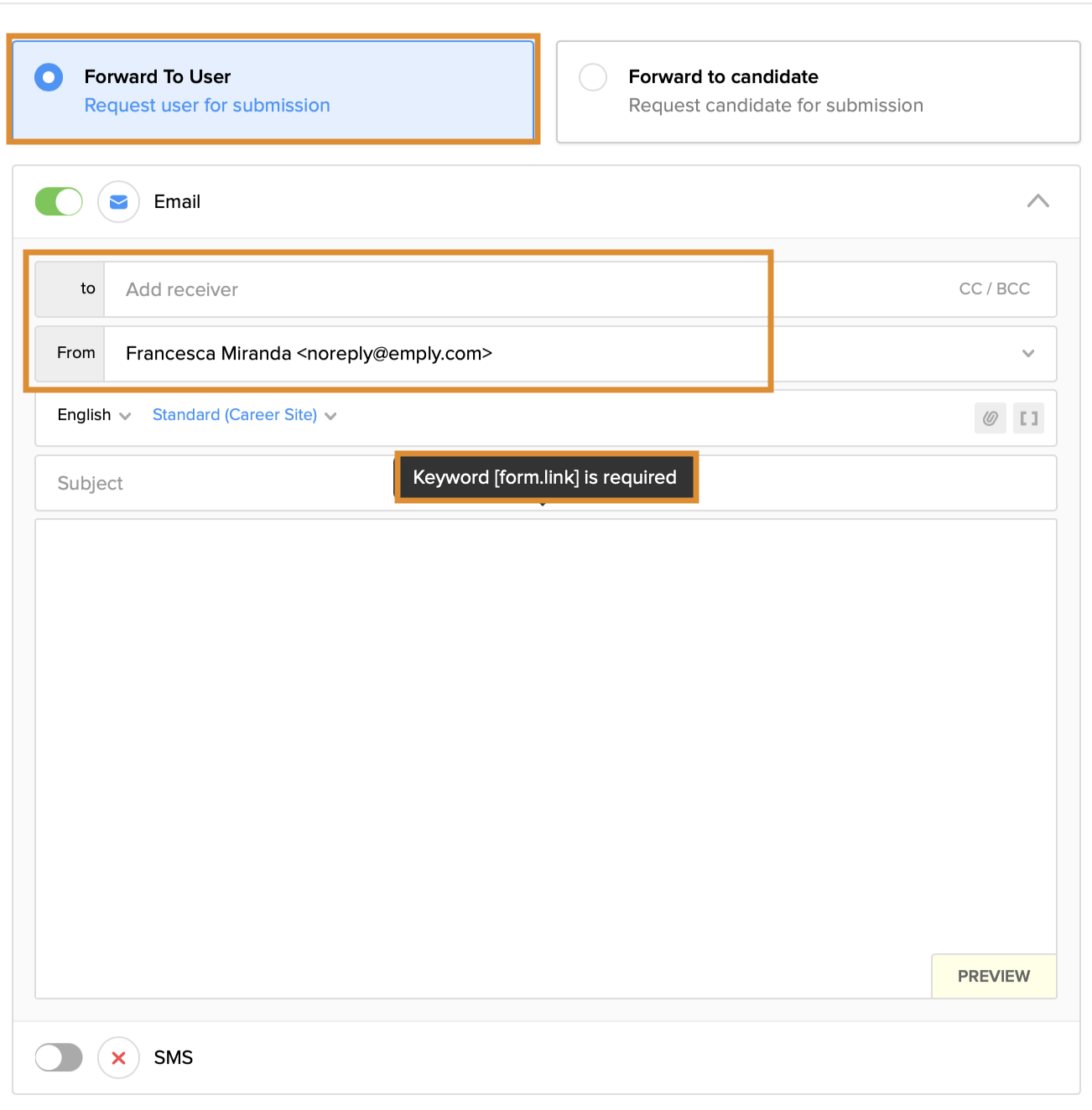Expand the From sender dropdown arrow
This screenshot has height=1110, width=1092.
[1027, 354]
